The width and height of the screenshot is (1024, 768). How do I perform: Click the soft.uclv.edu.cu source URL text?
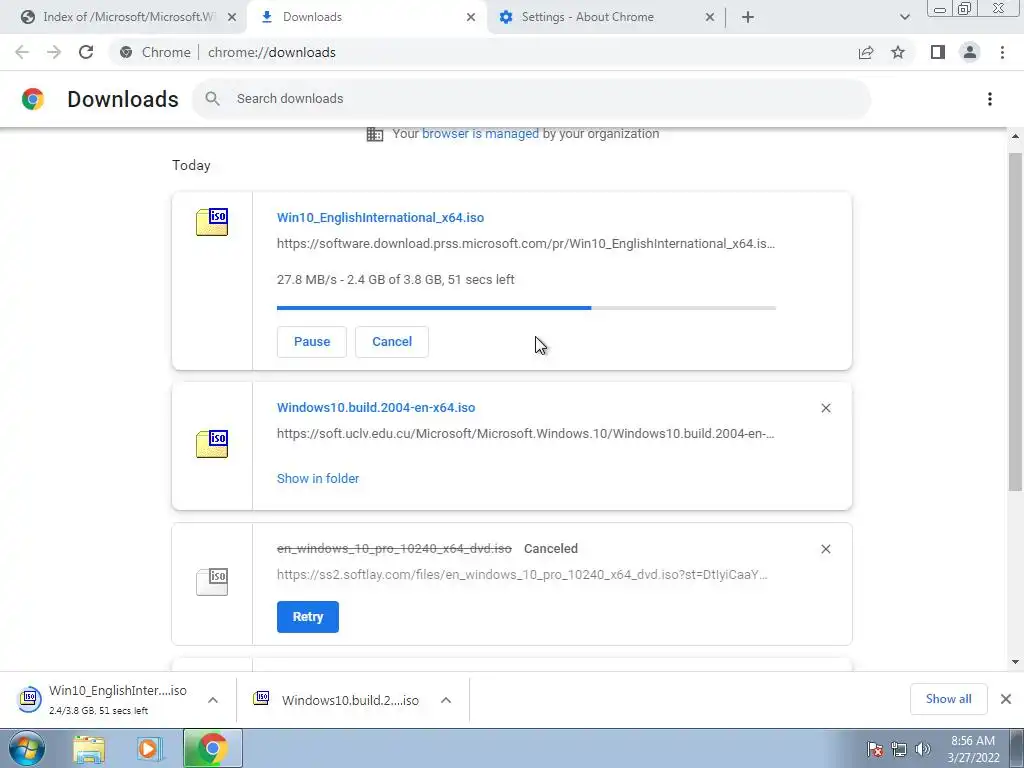526,434
